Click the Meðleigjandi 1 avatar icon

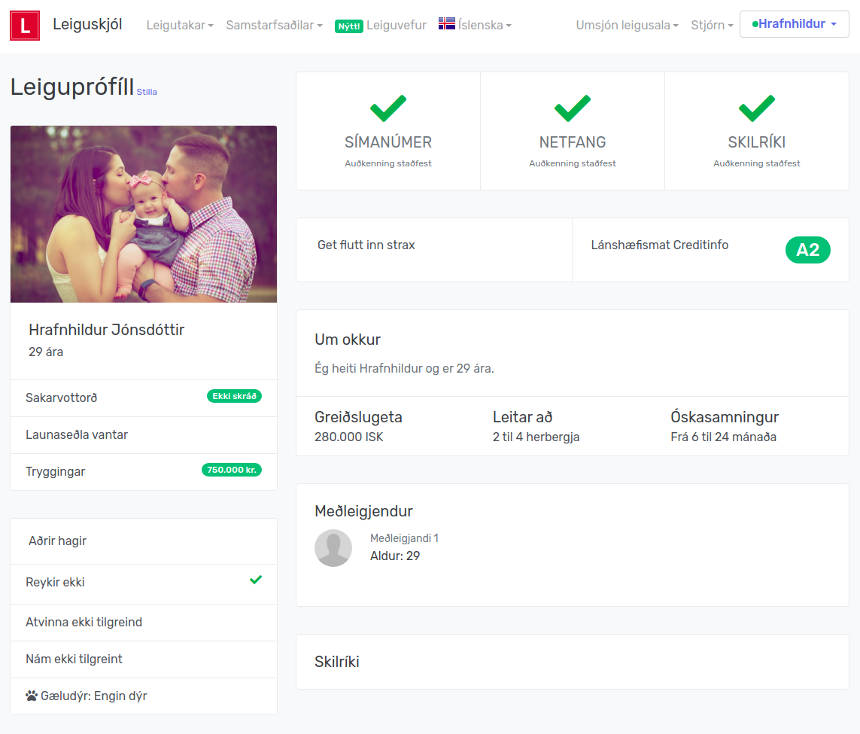point(333,547)
